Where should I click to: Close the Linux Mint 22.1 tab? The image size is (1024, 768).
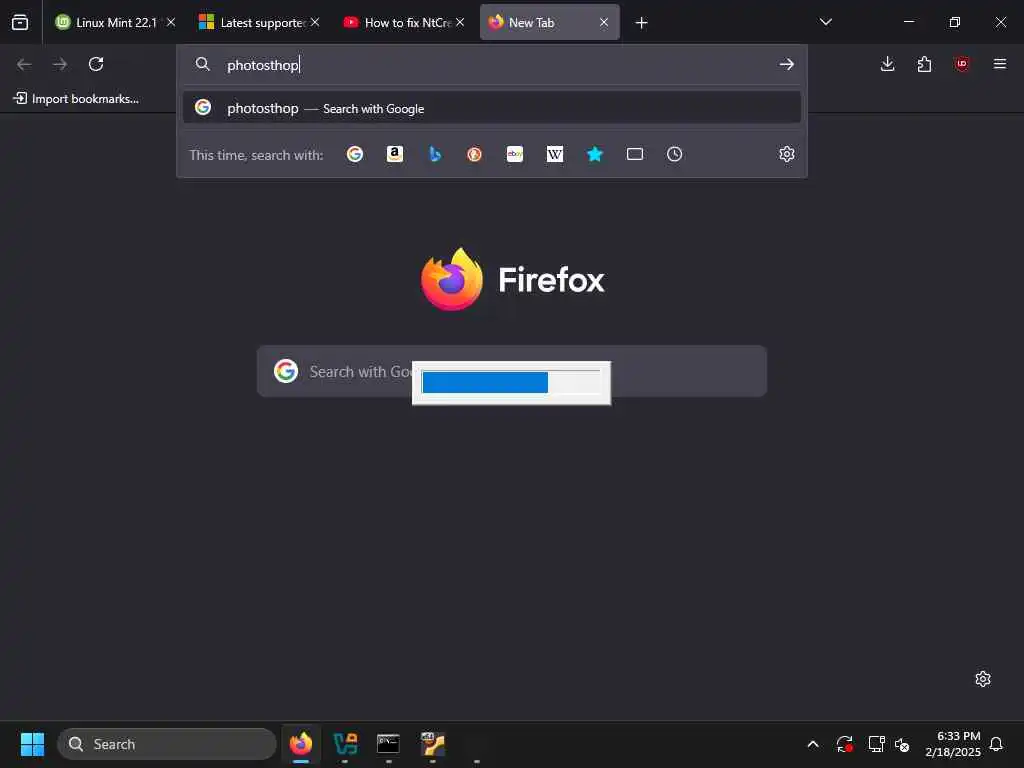tap(170, 22)
